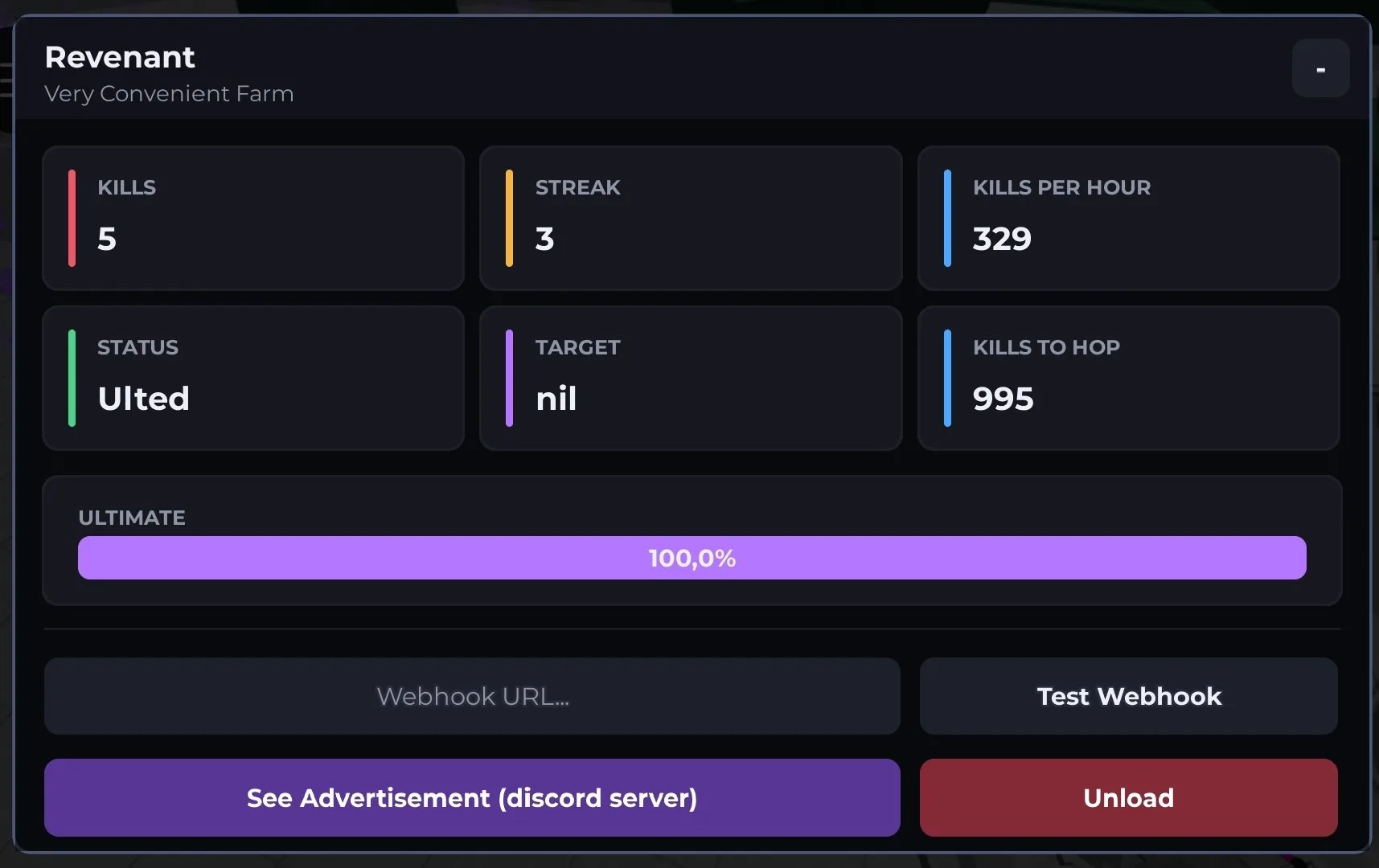
Task: Click the Webhook URL input field
Action: point(472,696)
